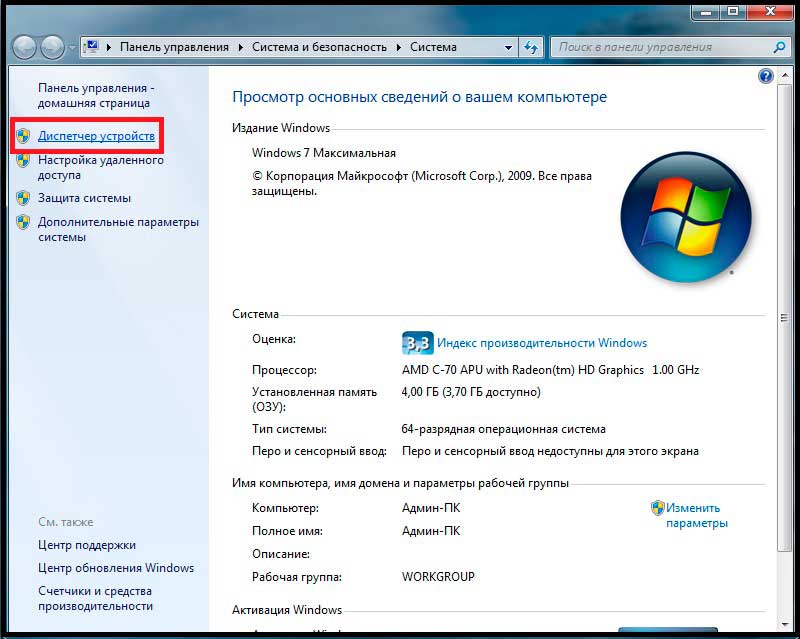Viewport: 800px width, 639px height.
Task: Select the Система и безопасность breadcrumb
Action: click(x=318, y=47)
